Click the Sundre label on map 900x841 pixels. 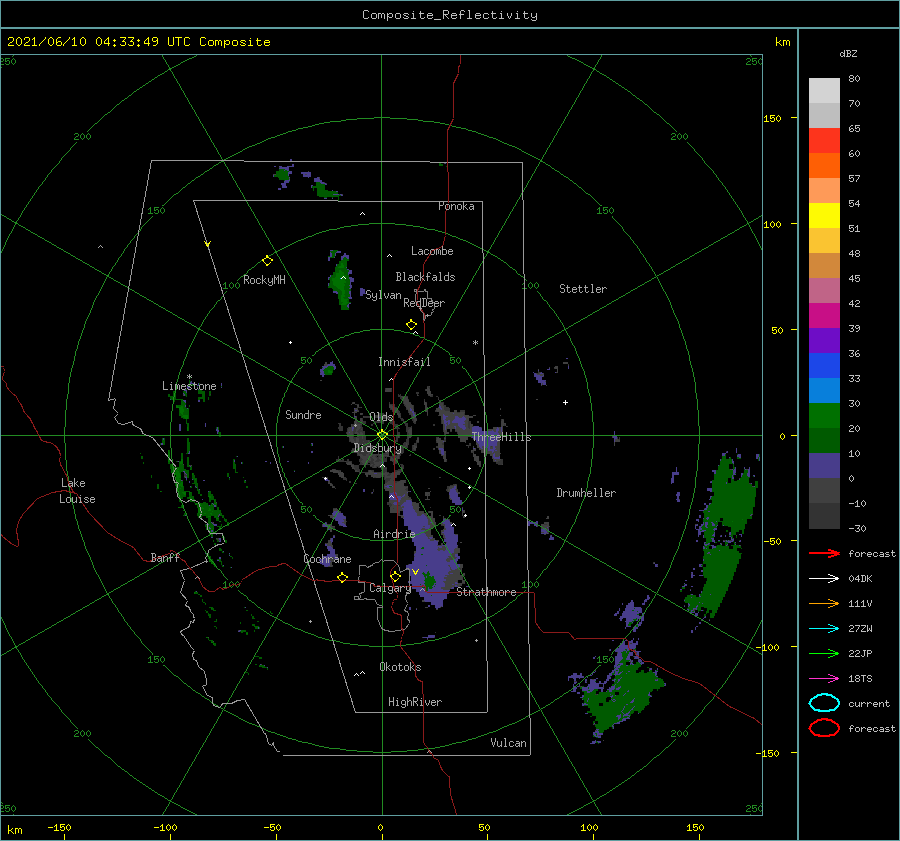(303, 414)
